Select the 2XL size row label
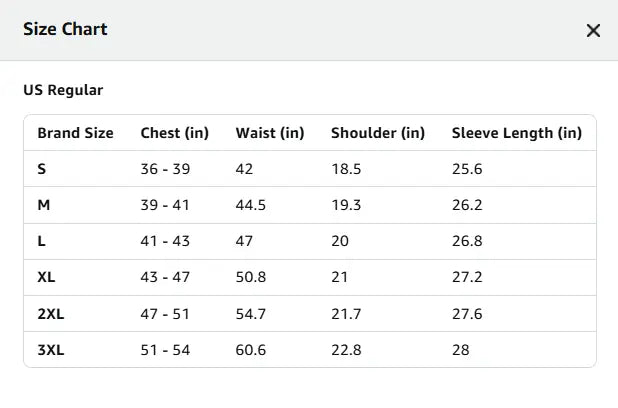The image size is (618, 408). [51, 314]
